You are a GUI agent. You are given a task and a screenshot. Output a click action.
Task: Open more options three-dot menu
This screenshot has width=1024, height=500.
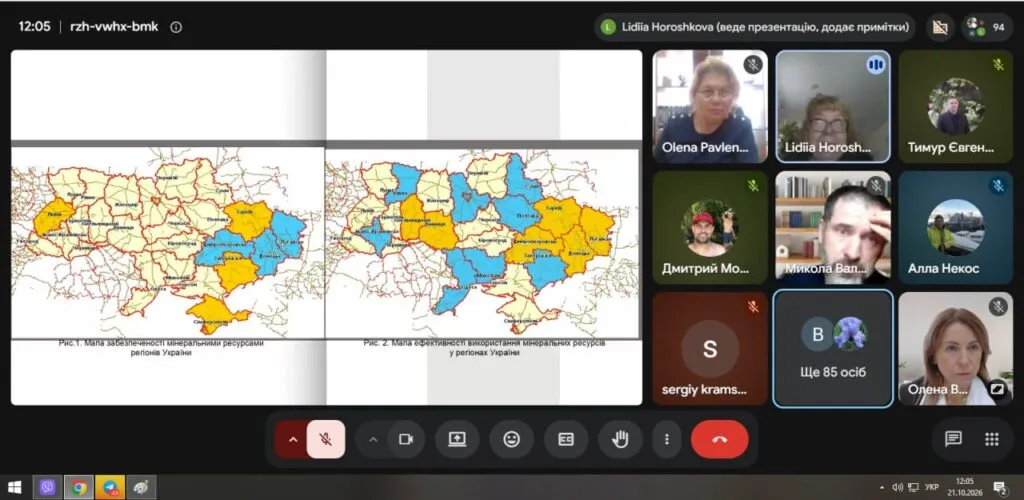tap(666, 439)
